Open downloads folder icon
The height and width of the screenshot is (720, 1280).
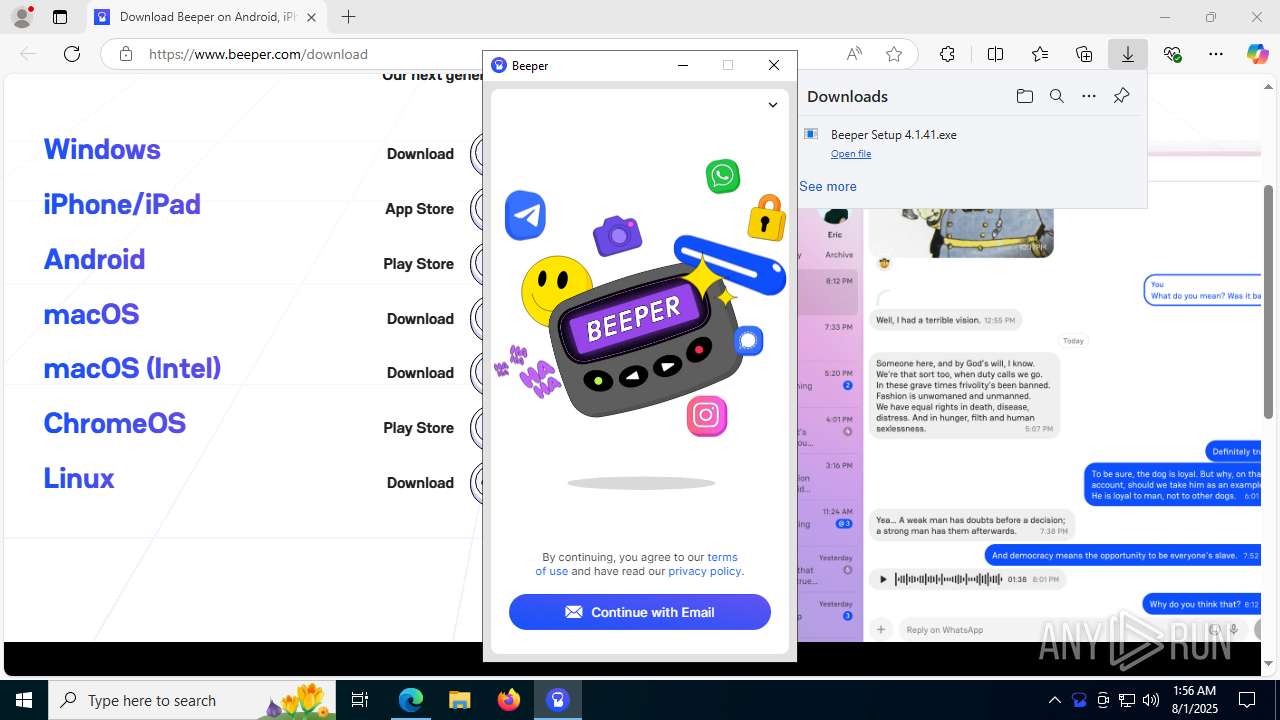pos(1024,96)
